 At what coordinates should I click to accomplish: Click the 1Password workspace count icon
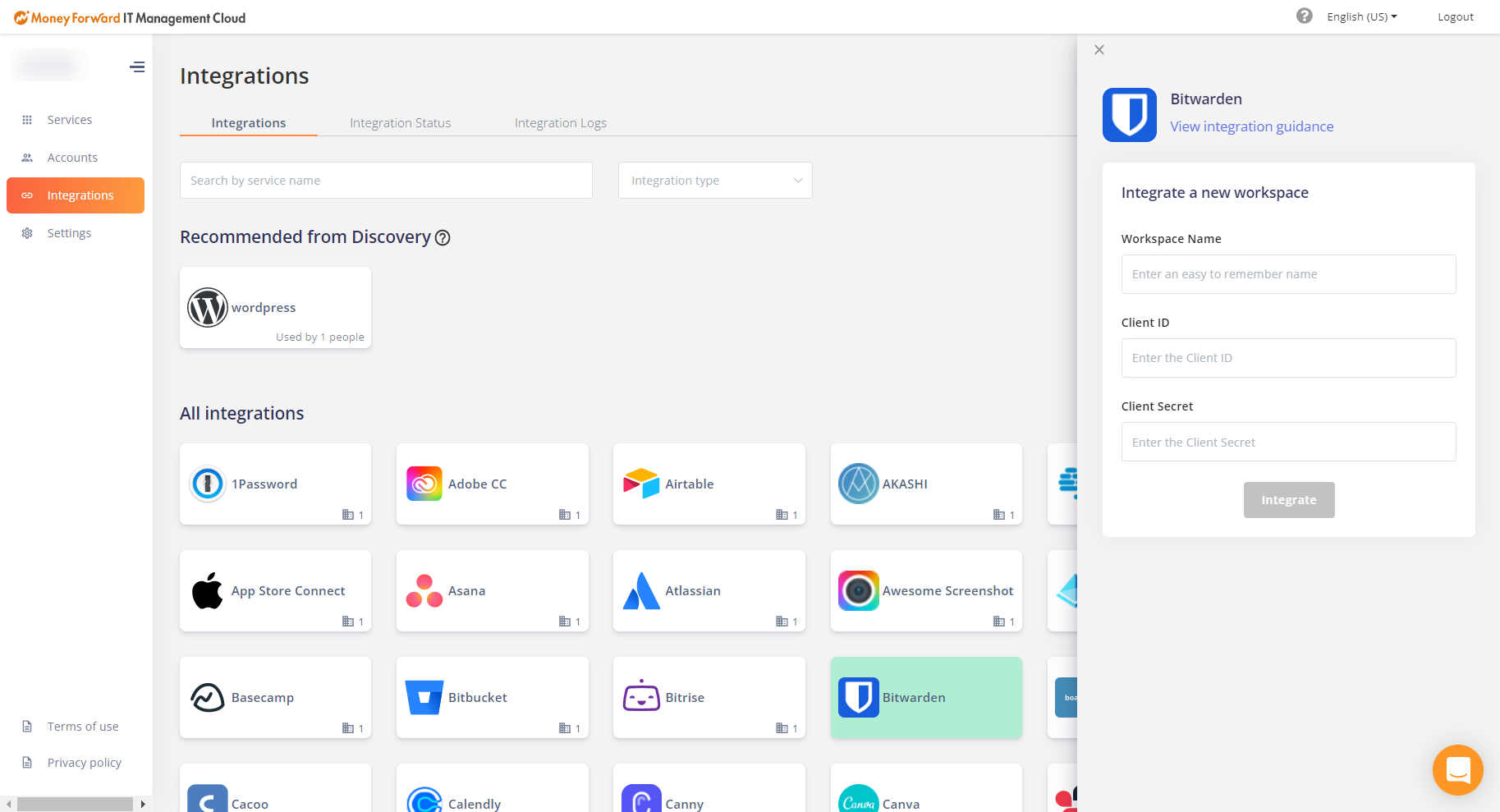click(348, 515)
